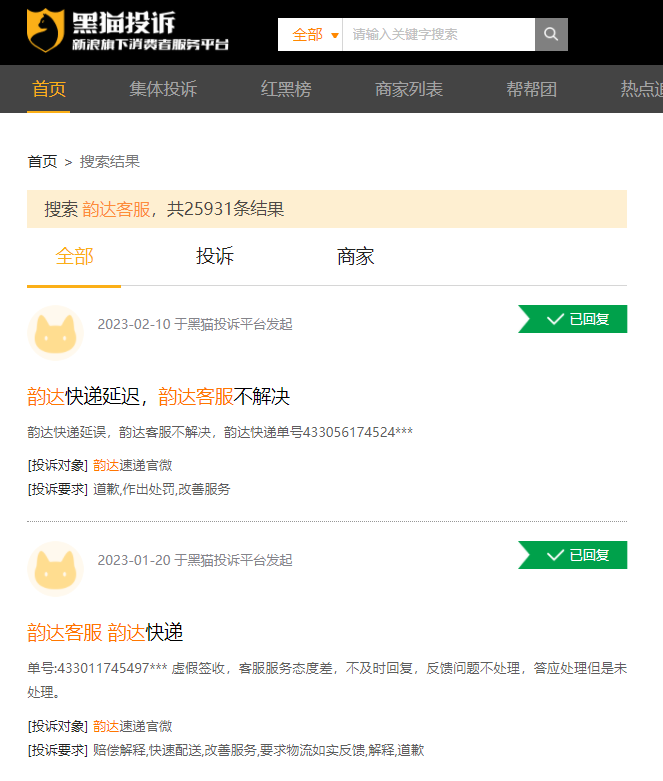Expand the 全部 search category dropdown
Viewport: 663px width, 781px height.
(313, 35)
